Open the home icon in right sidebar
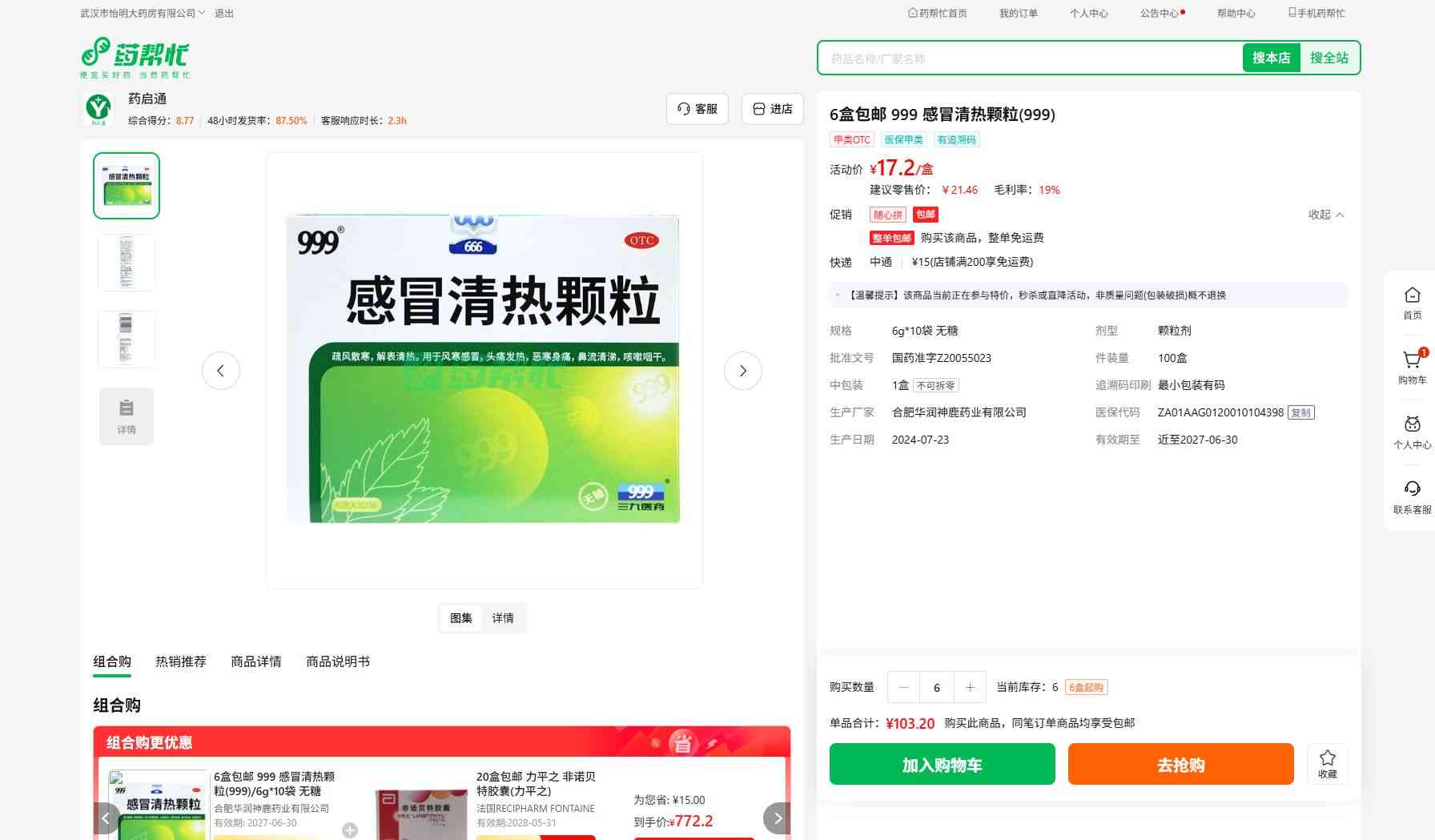The width and height of the screenshot is (1435, 840). click(1412, 296)
